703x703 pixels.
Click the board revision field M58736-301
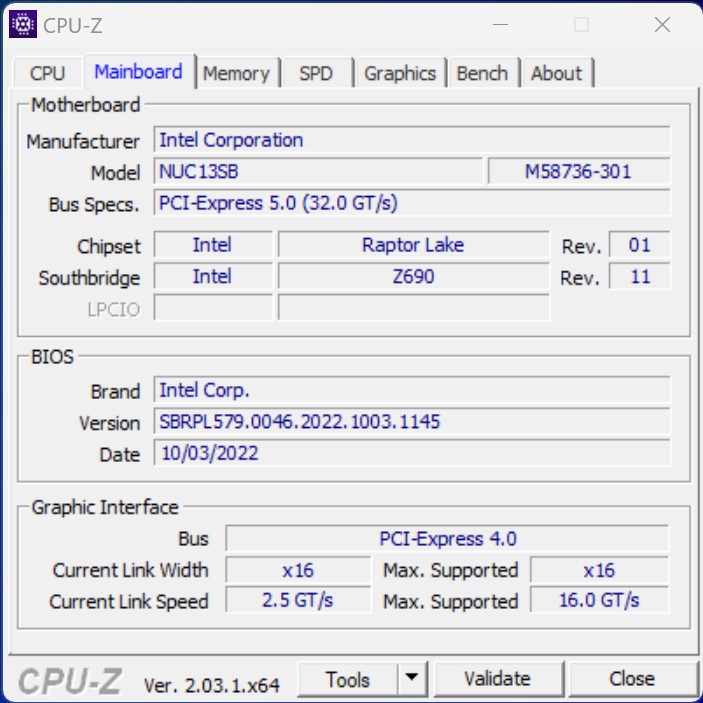click(579, 171)
